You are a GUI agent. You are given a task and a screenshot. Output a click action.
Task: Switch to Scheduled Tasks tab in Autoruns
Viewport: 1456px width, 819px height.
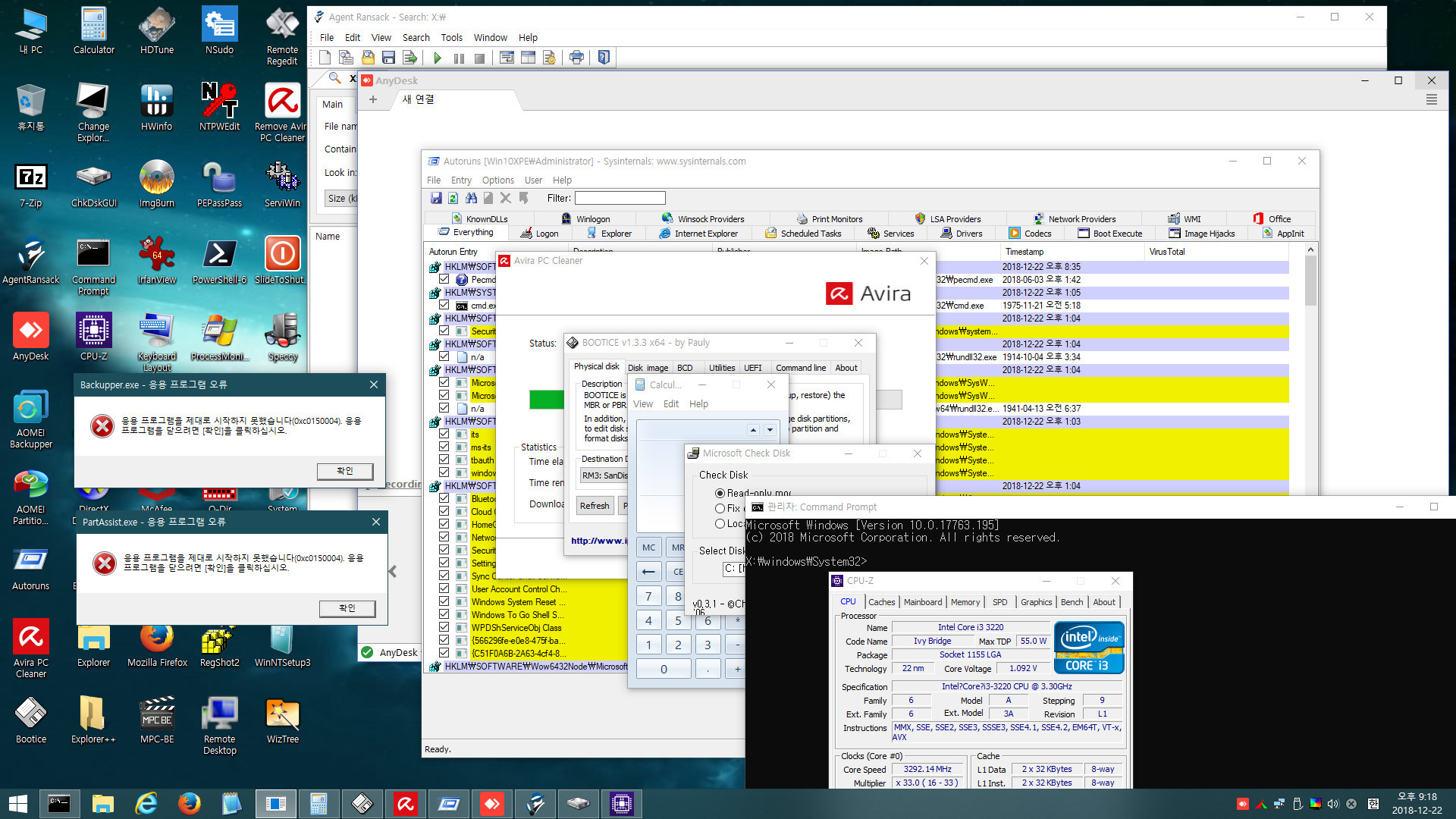click(x=803, y=234)
